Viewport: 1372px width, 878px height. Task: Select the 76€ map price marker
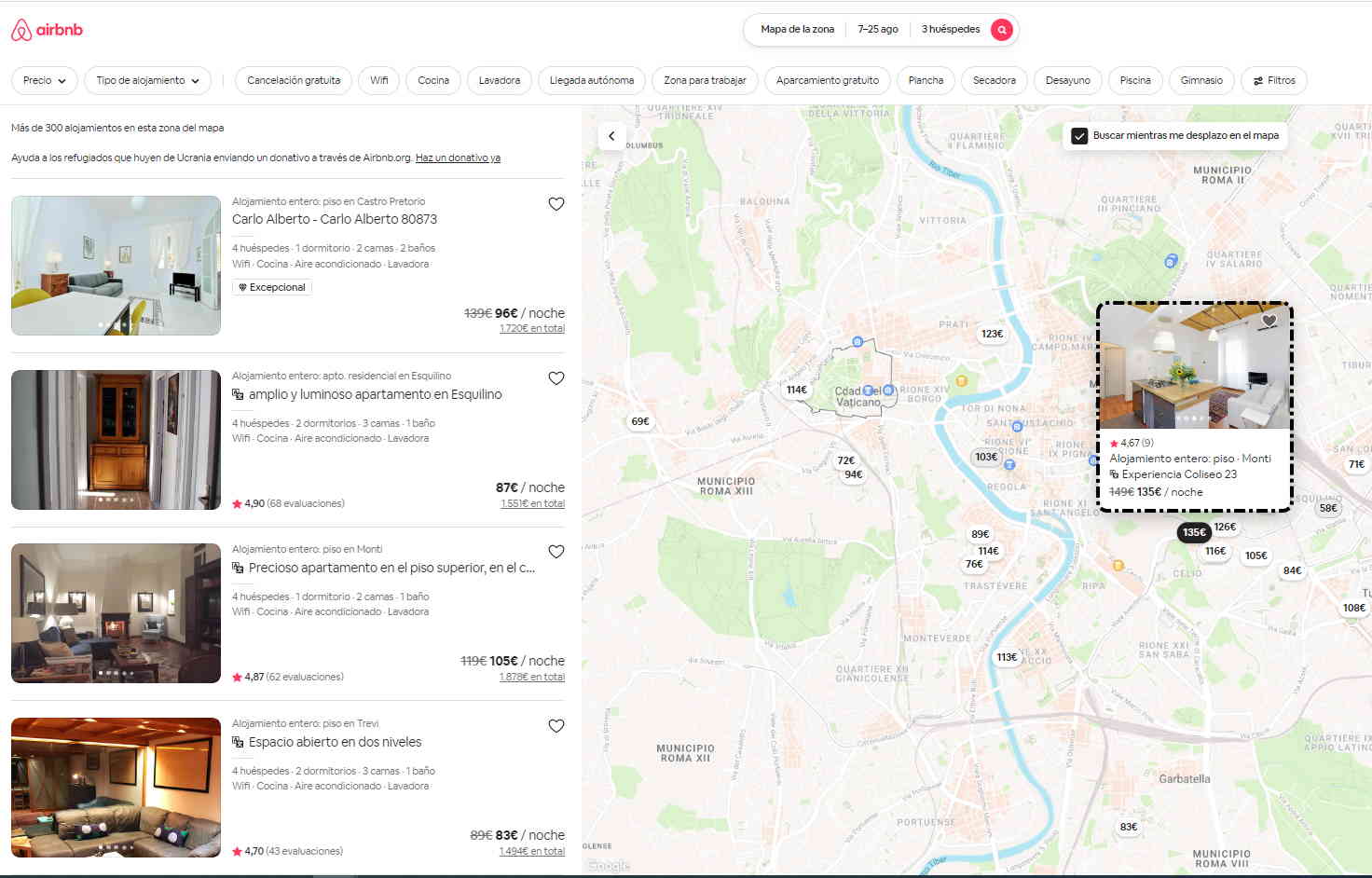pyautogui.click(x=974, y=564)
